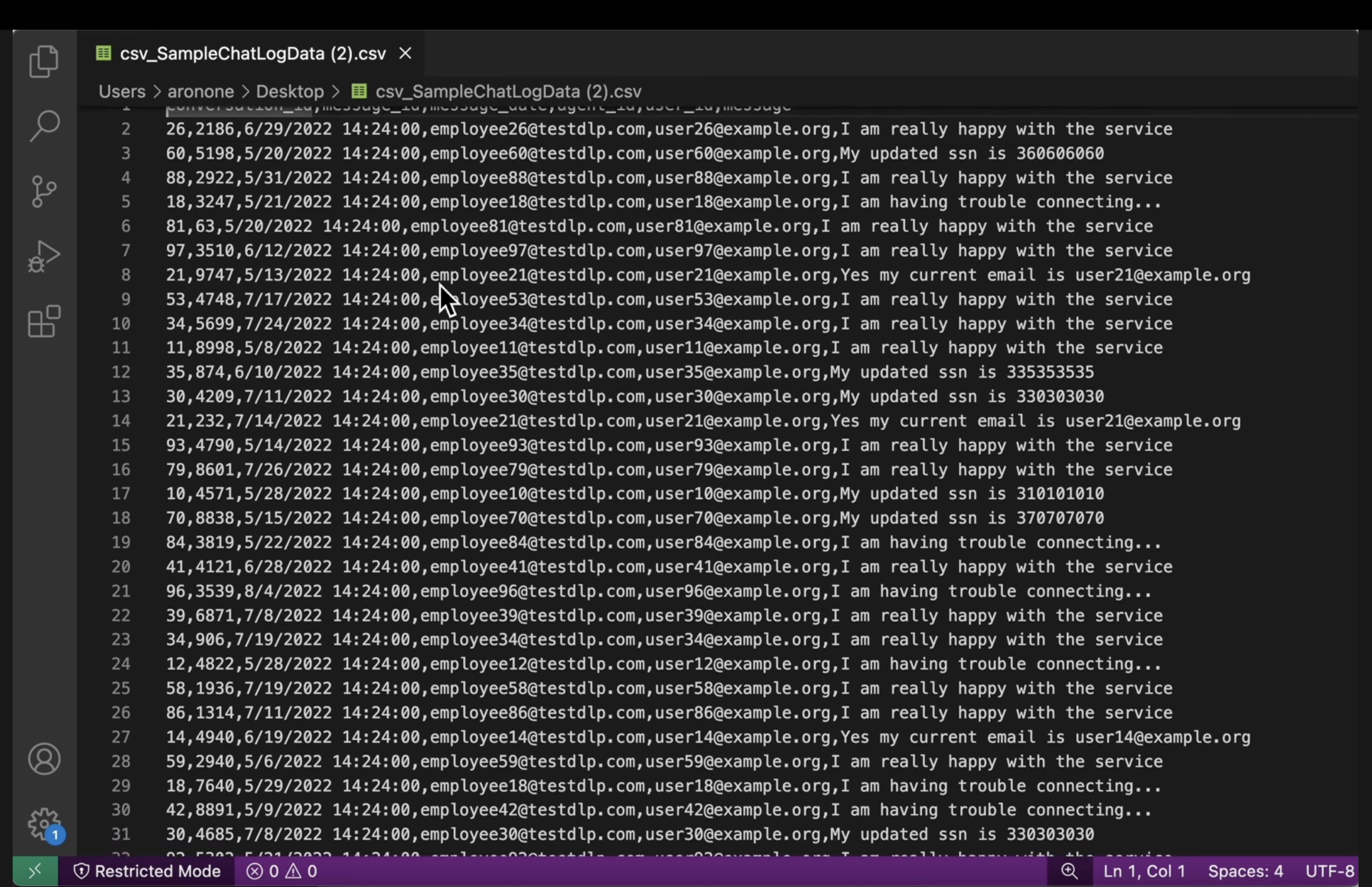Open Problems via the errors and warnings indicator

tap(281, 870)
